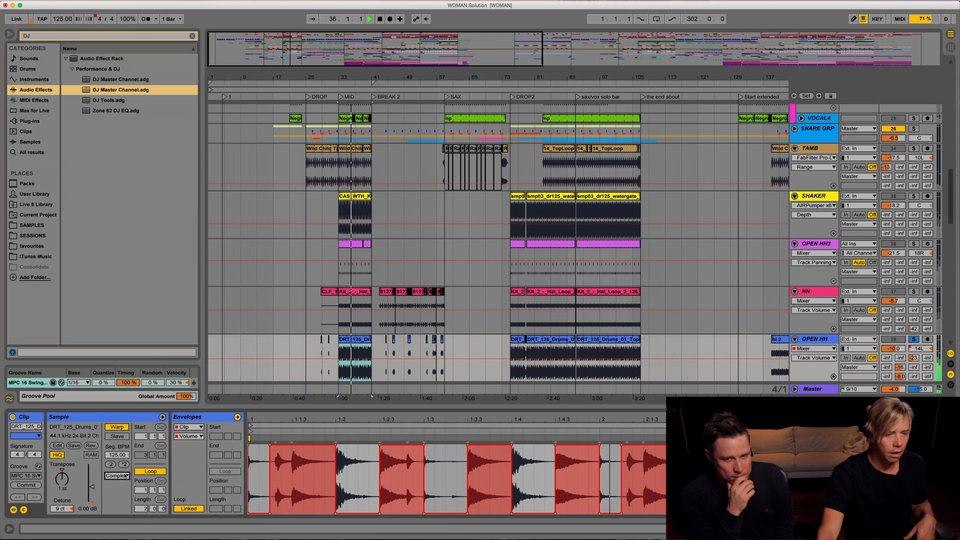
Task: Show All results in browser
Action: coord(31,152)
